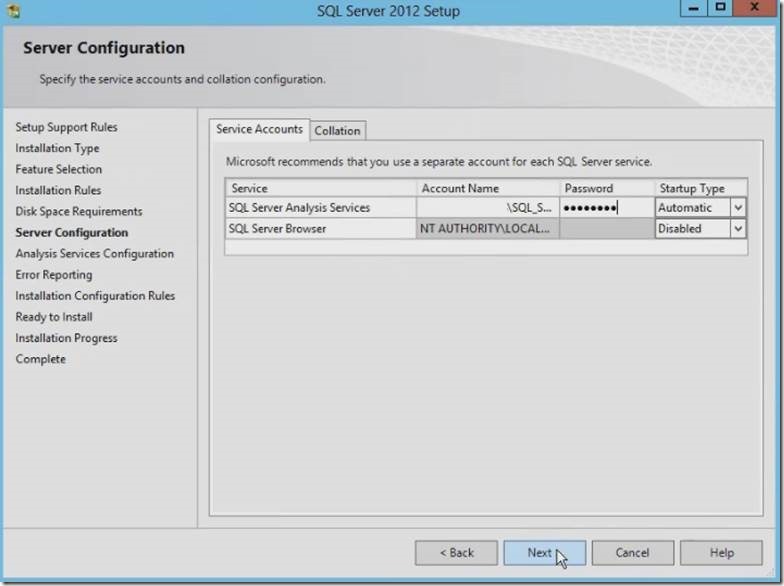Viewport: 784px width, 586px height.
Task: Cancel the SQL Server setup
Action: point(632,553)
